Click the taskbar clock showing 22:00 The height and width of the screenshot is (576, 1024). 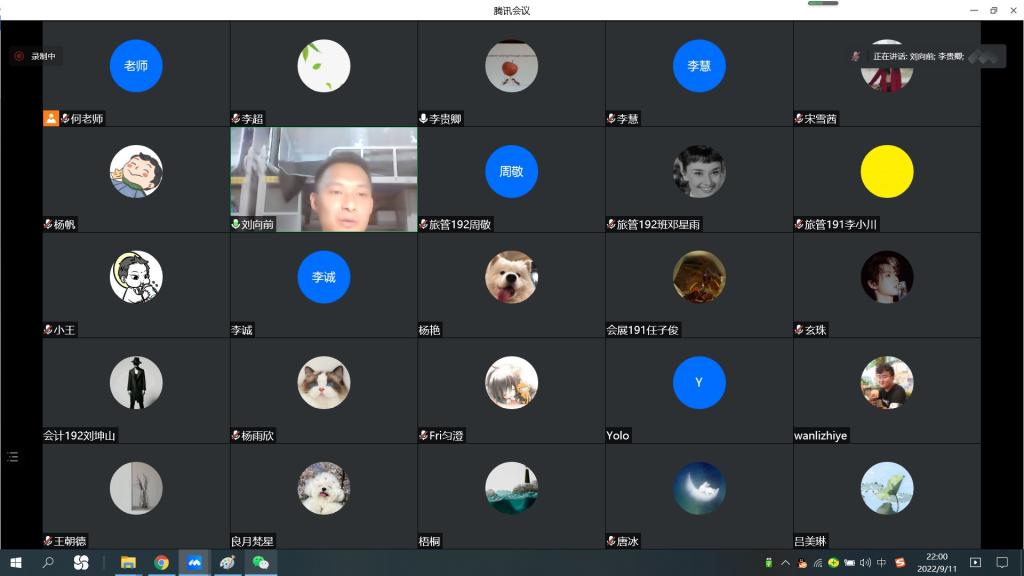(x=937, y=562)
